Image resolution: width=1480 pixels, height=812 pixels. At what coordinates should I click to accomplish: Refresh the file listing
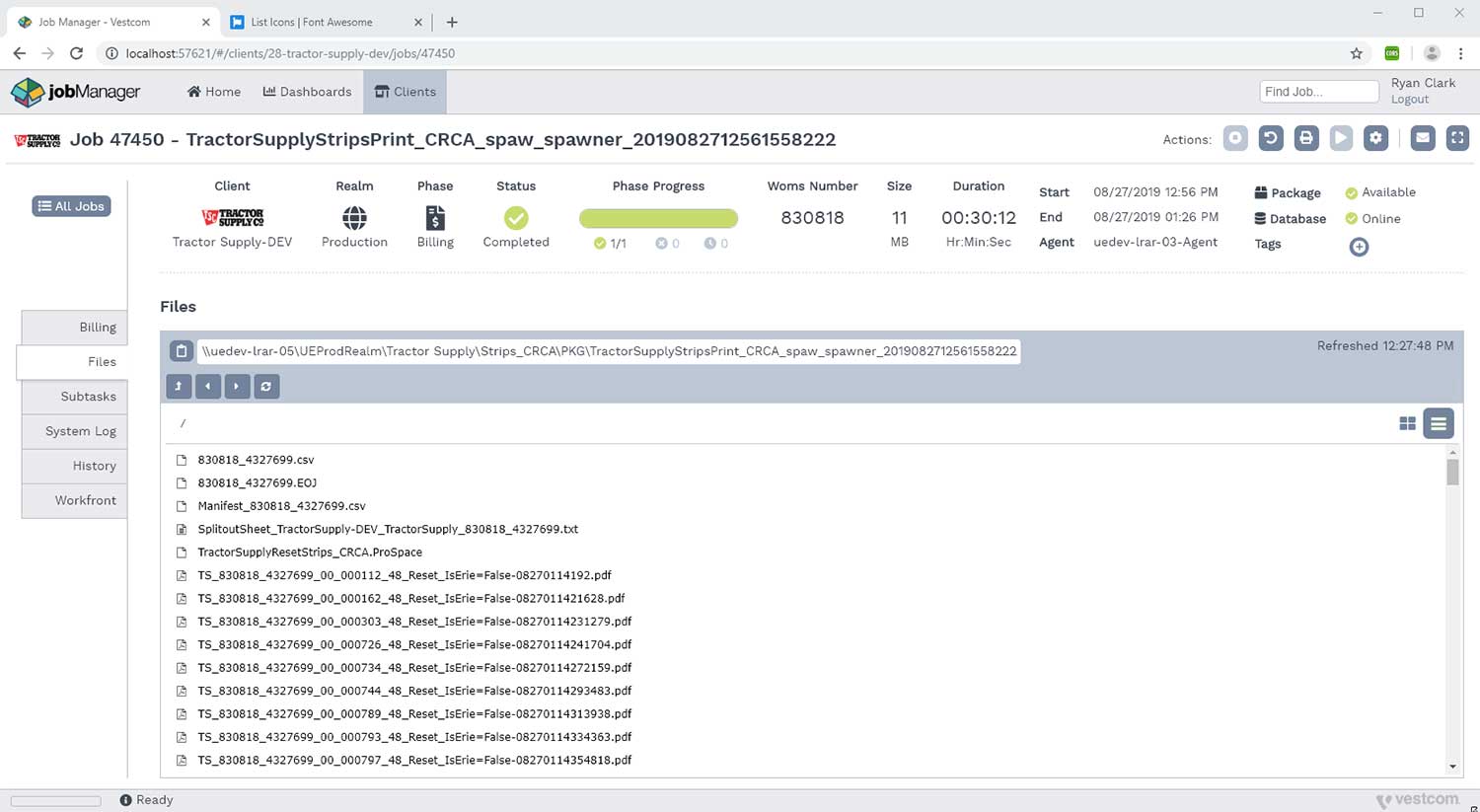click(x=266, y=386)
